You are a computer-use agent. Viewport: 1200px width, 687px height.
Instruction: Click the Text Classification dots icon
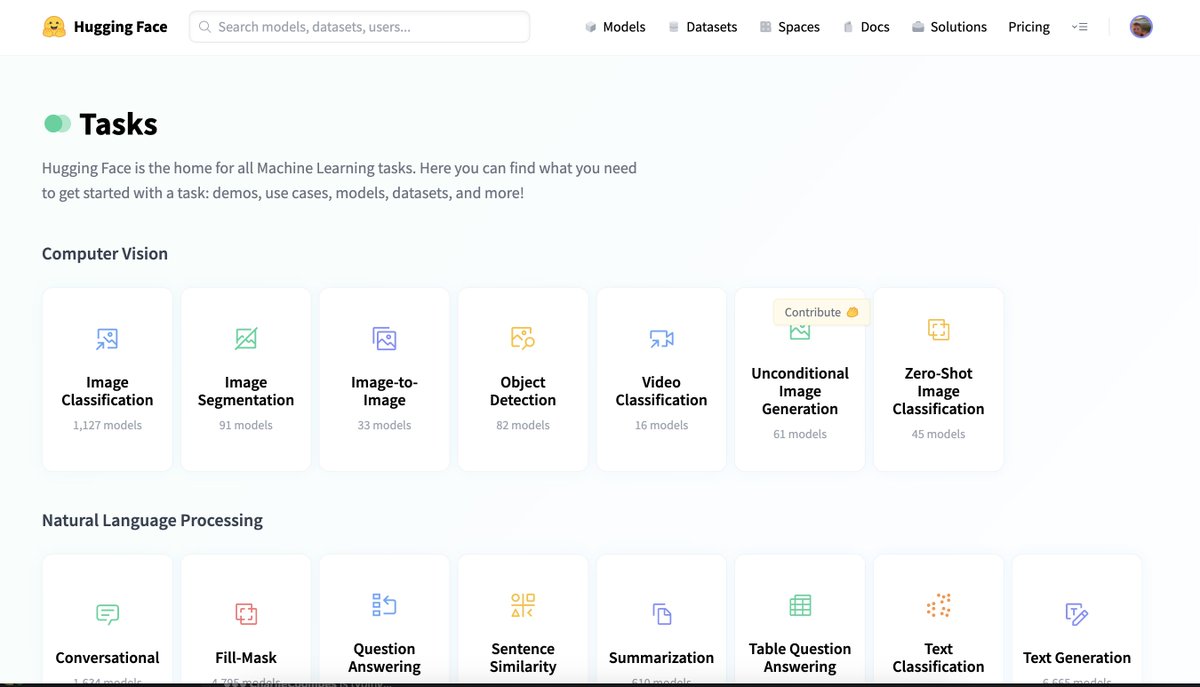coord(938,605)
